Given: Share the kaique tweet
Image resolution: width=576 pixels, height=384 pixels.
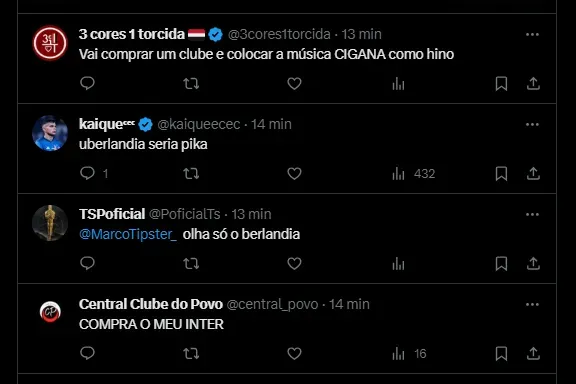Looking at the screenshot, I should point(533,173).
